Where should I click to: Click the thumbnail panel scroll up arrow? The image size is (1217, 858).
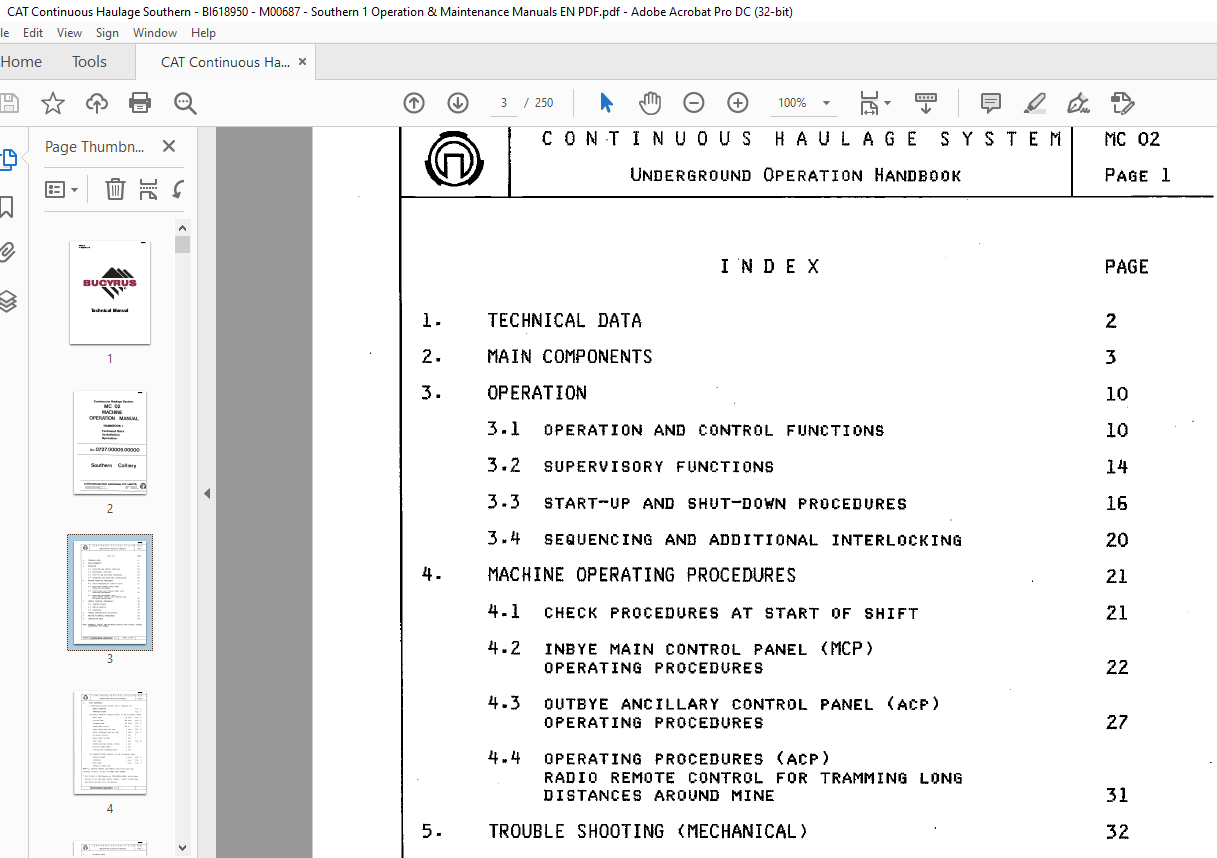coord(182,228)
